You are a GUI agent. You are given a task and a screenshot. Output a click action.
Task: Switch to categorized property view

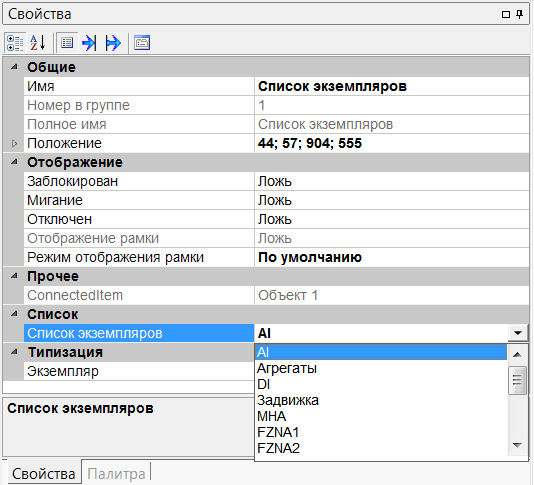point(15,43)
